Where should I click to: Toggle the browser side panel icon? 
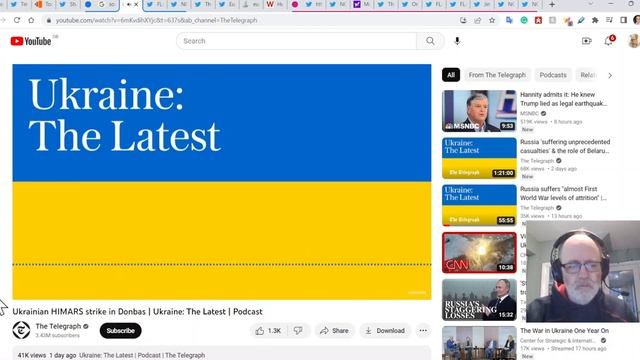[x=624, y=20]
